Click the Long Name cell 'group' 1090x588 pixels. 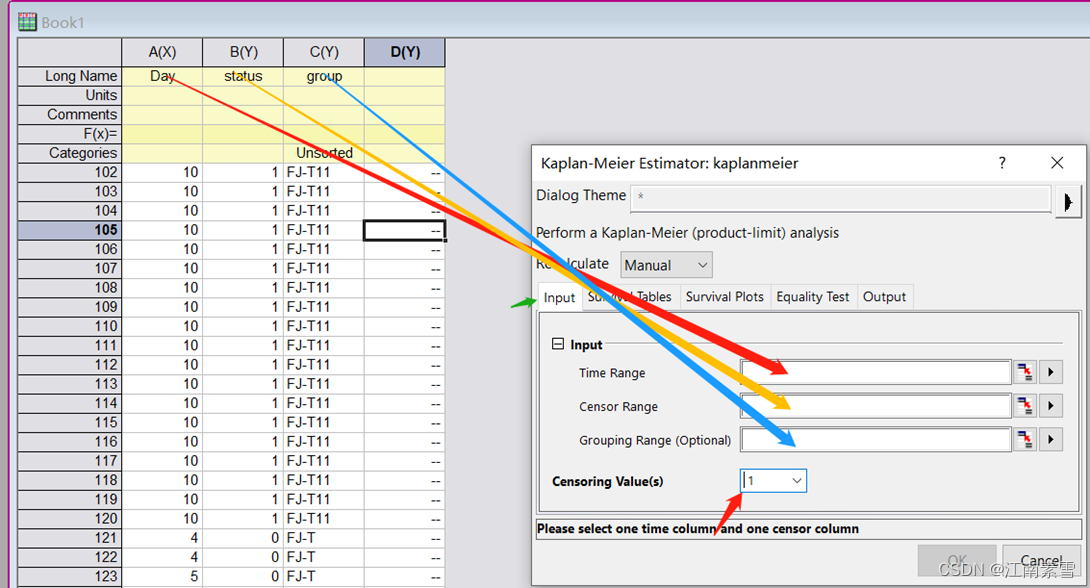click(x=324, y=76)
